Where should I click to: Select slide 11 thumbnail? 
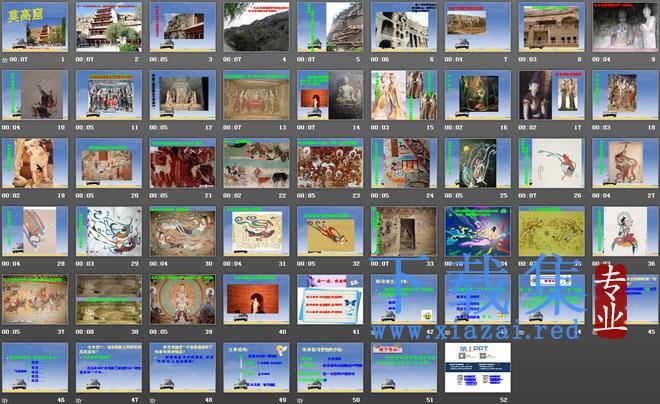pos(109,95)
